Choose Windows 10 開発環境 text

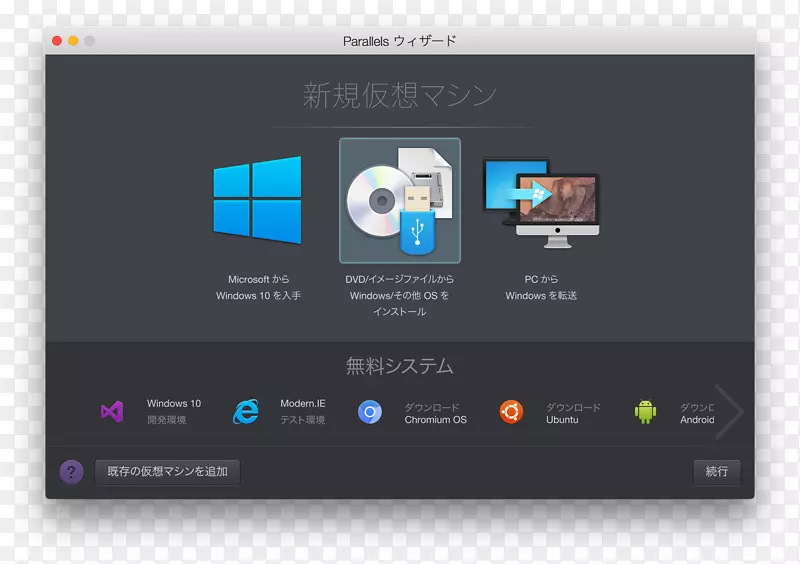coord(174,411)
